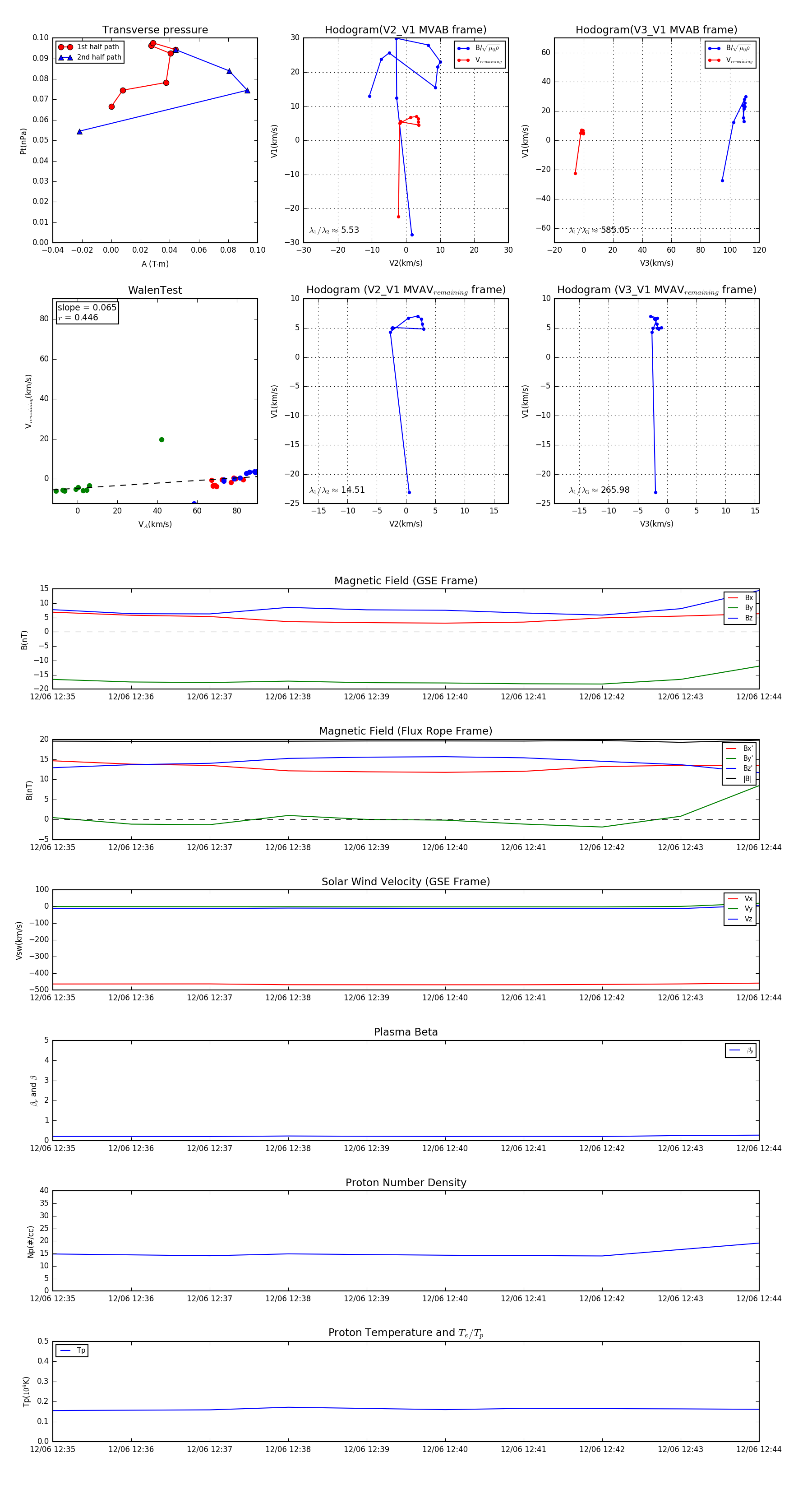The width and height of the screenshot is (812, 1489).
Task: Click the "WalenTest" plot title
Action: pos(155,290)
